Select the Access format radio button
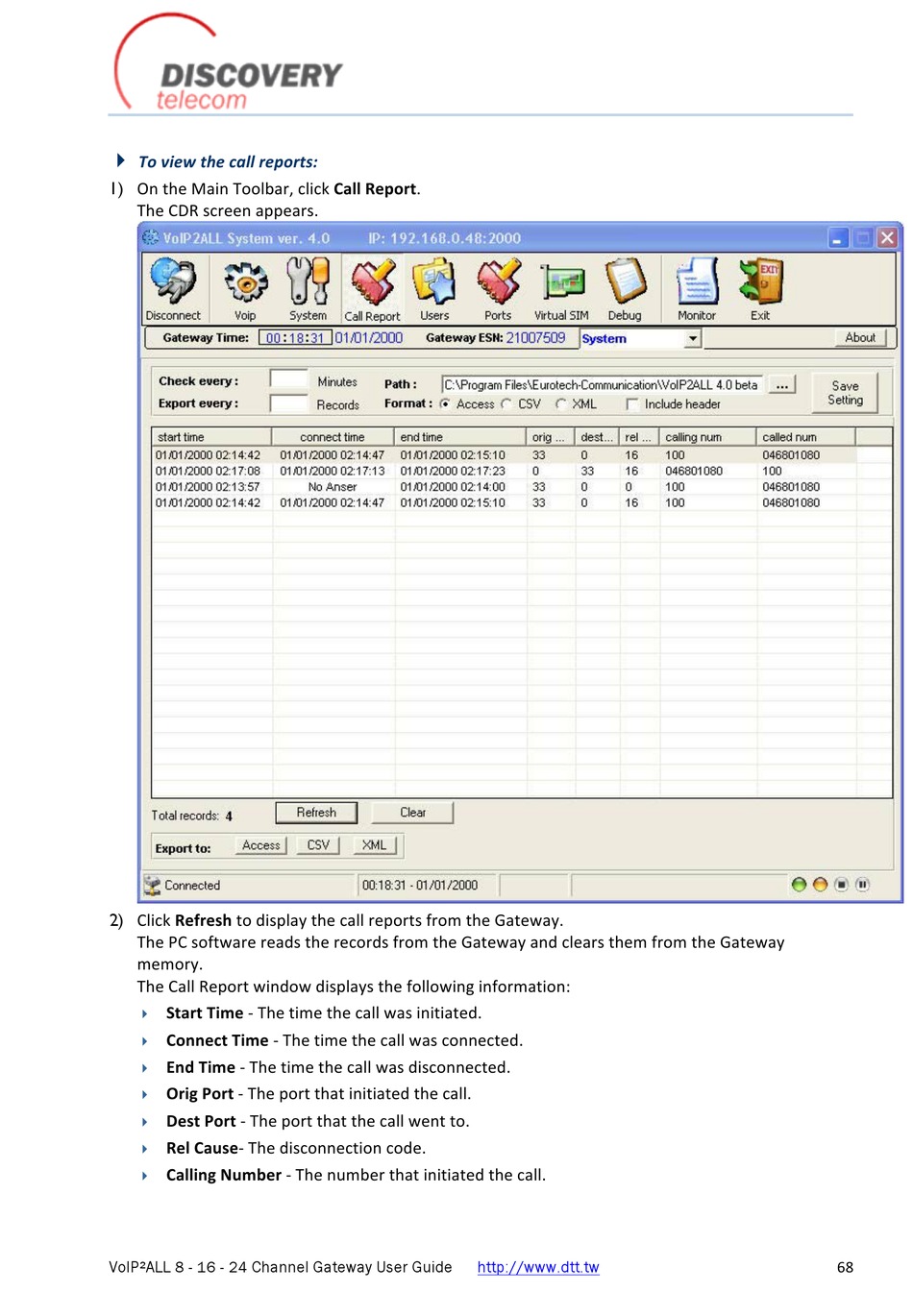 point(445,404)
